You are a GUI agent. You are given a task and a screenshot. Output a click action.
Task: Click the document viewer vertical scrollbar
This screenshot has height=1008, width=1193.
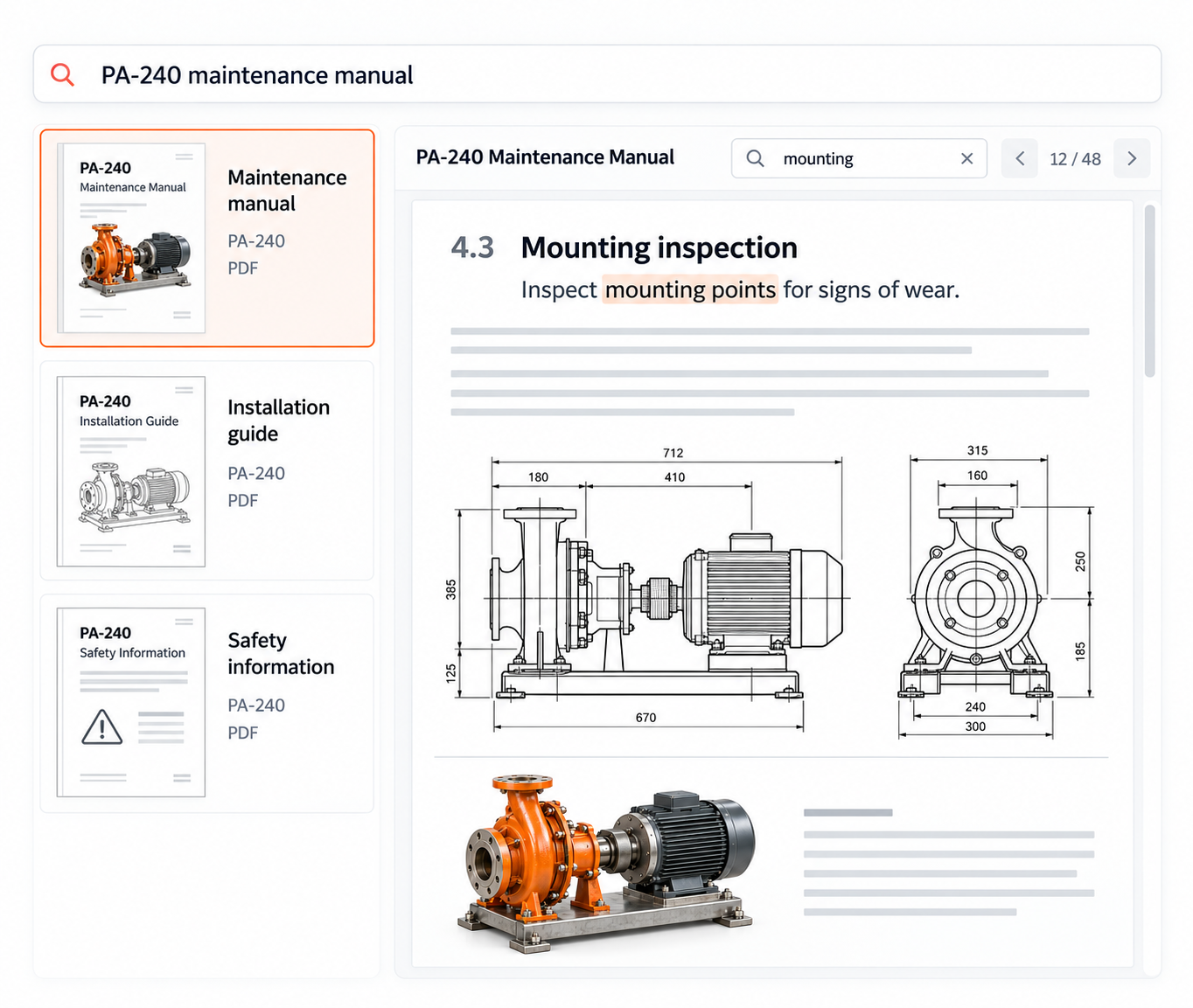pyautogui.click(x=1149, y=291)
